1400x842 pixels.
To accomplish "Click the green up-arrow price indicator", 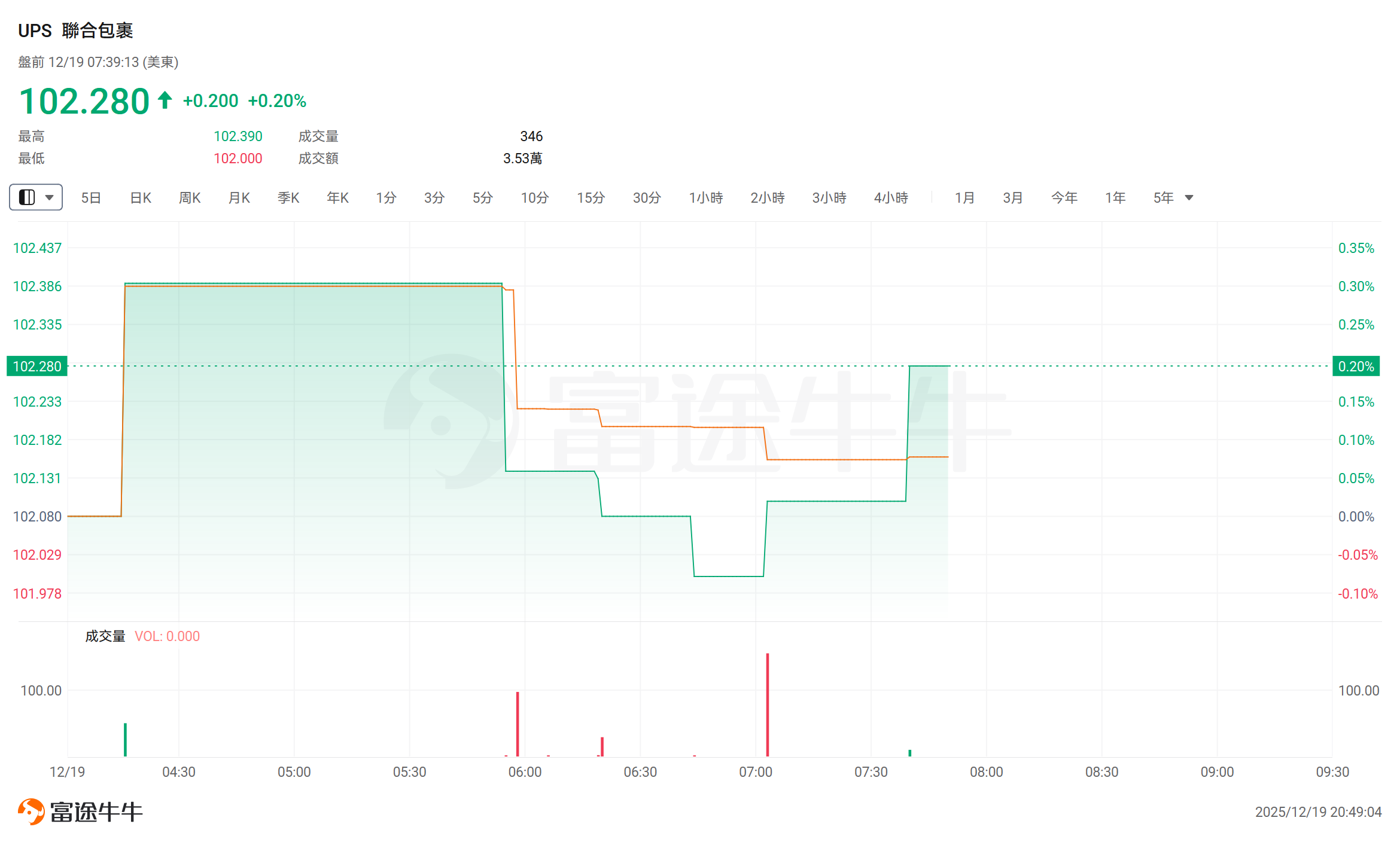I will pyautogui.click(x=165, y=100).
